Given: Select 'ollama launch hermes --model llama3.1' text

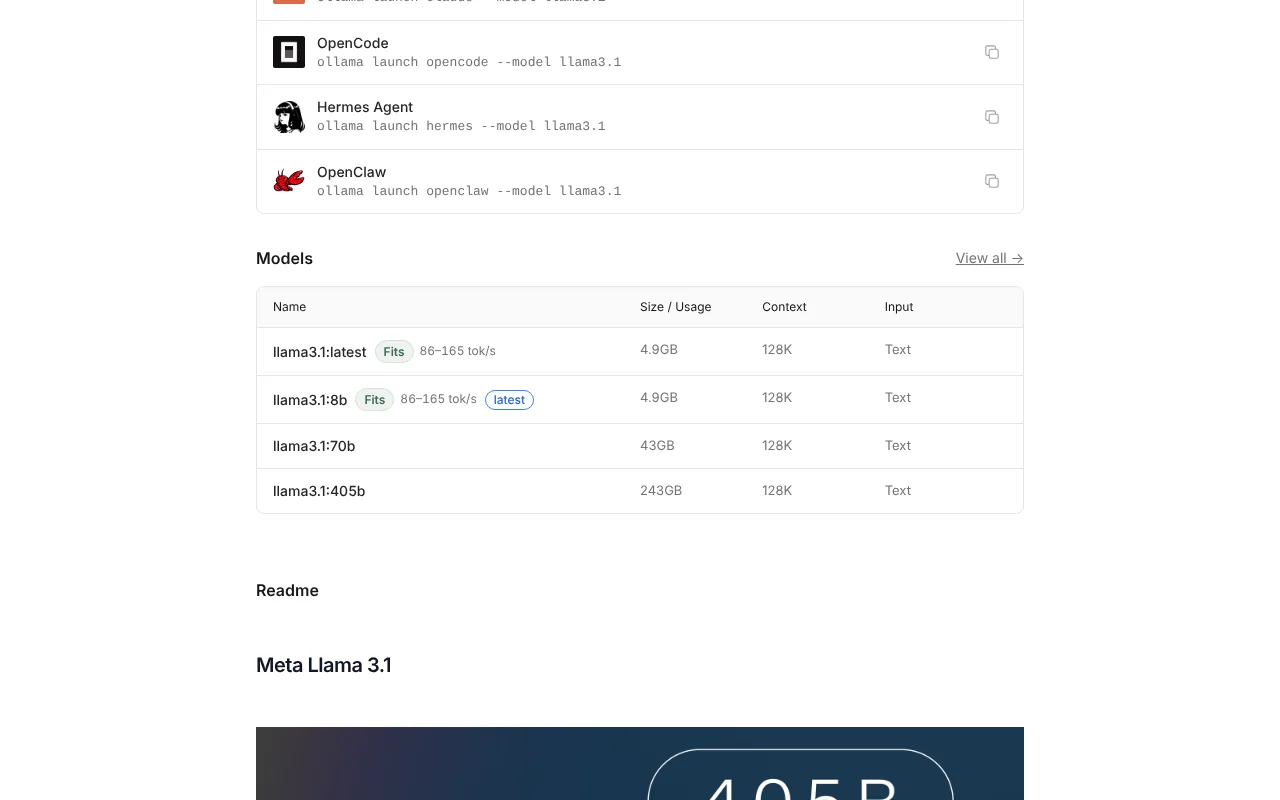Looking at the screenshot, I should [461, 126].
